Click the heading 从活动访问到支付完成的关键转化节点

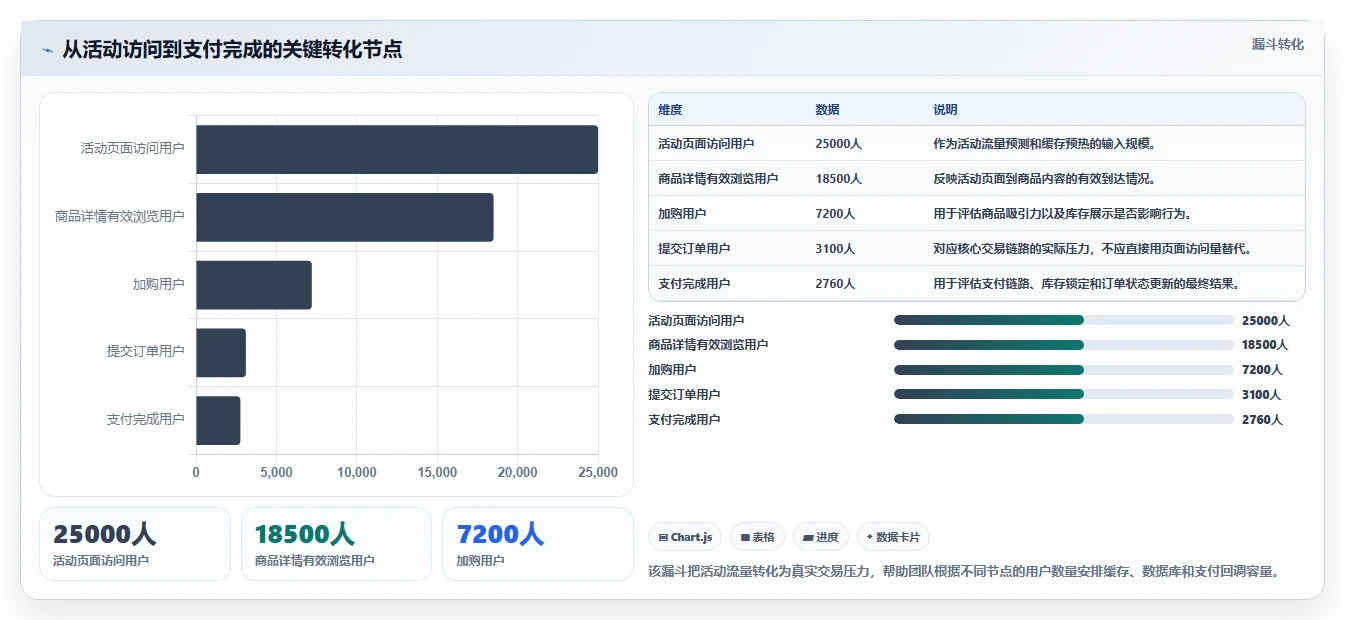pyautogui.click(x=232, y=50)
